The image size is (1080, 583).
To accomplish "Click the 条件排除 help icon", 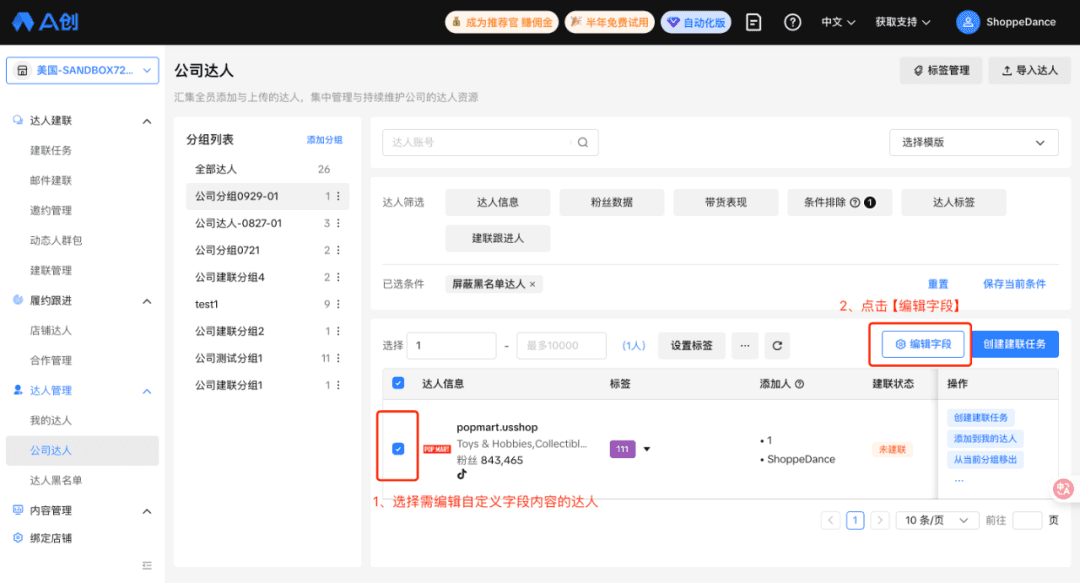I will tap(855, 203).
